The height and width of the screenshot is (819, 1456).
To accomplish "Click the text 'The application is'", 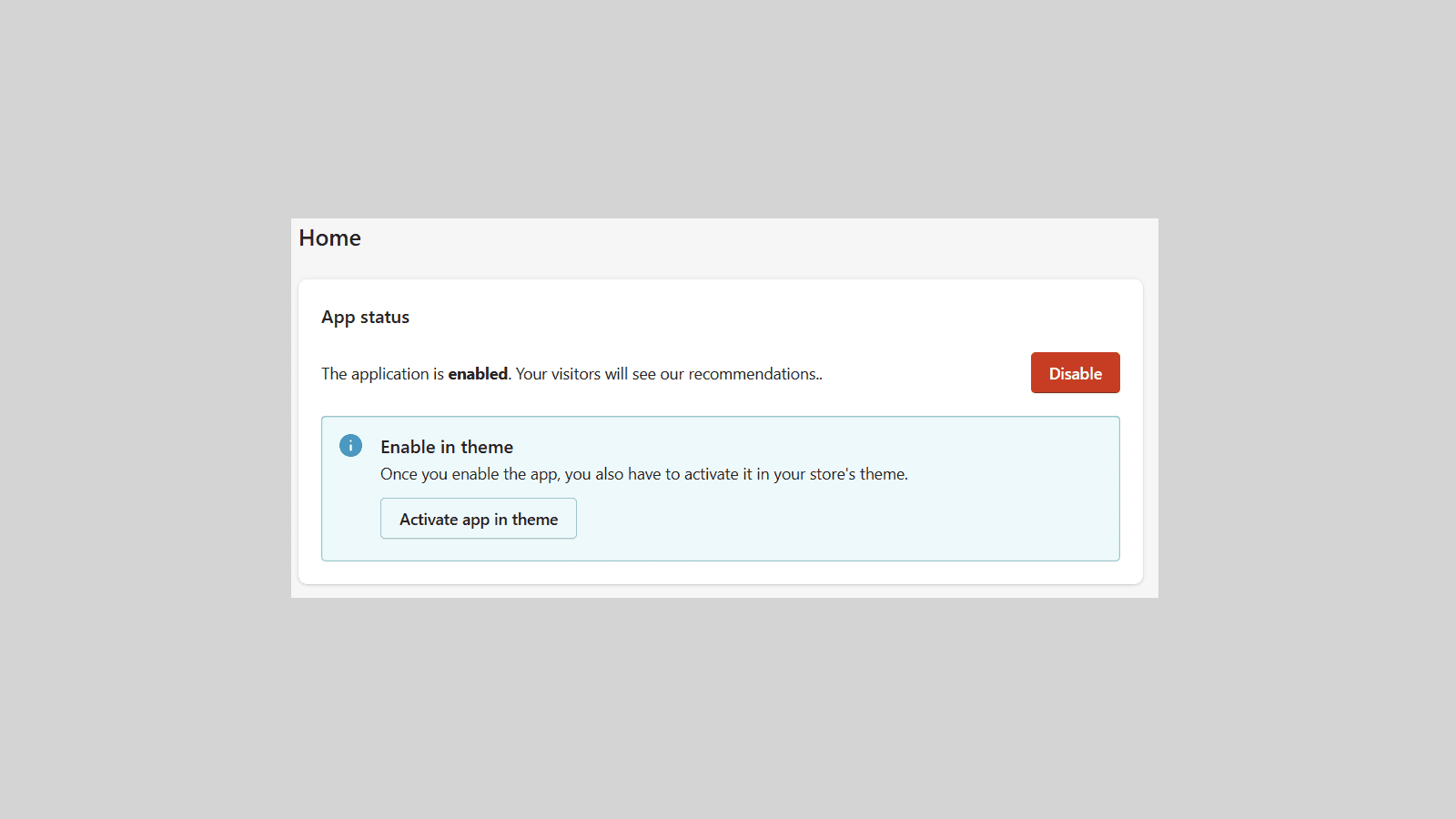I will coord(382,374).
